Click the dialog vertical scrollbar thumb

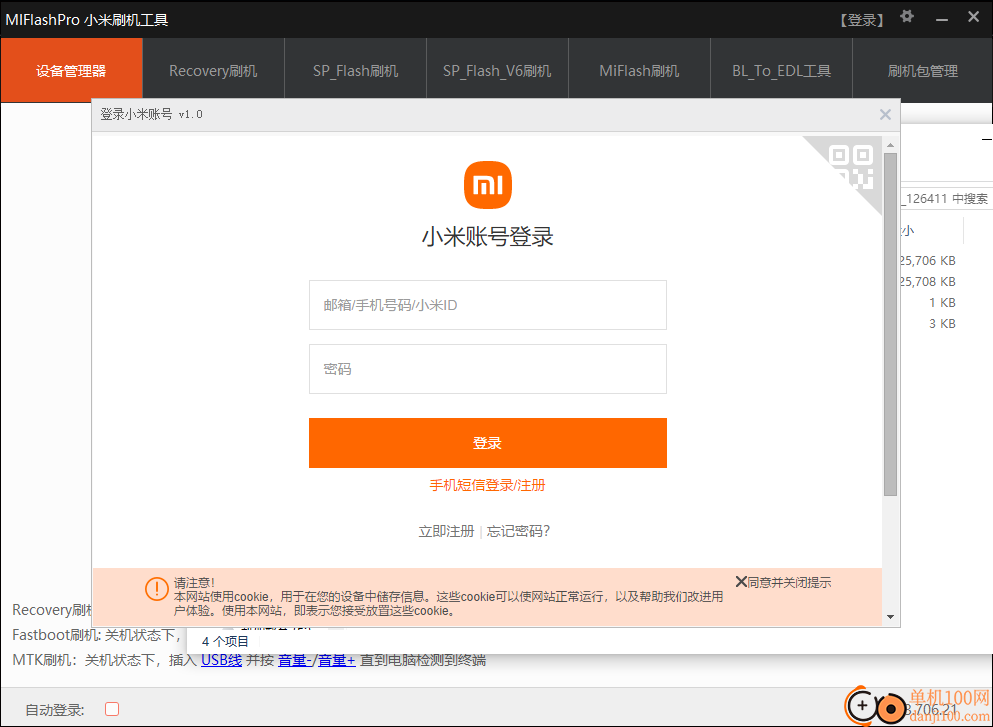click(x=890, y=324)
